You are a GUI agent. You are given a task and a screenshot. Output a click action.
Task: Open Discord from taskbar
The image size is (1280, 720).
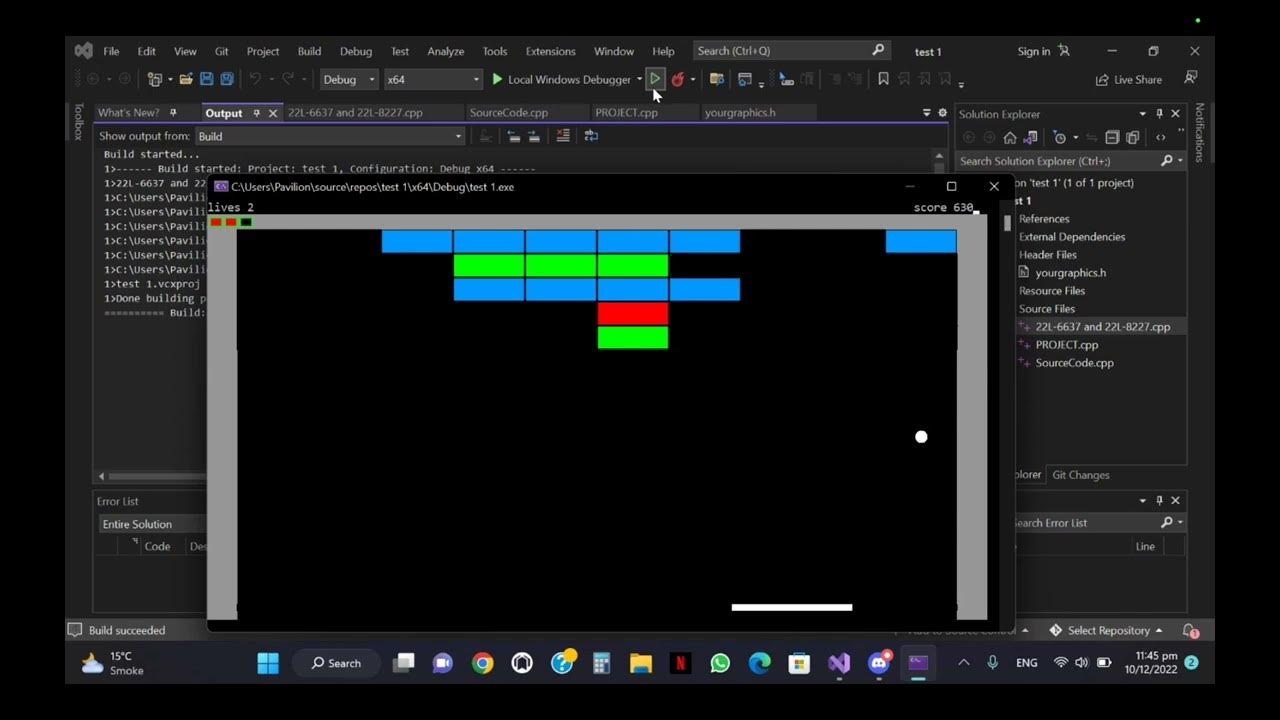click(879, 663)
